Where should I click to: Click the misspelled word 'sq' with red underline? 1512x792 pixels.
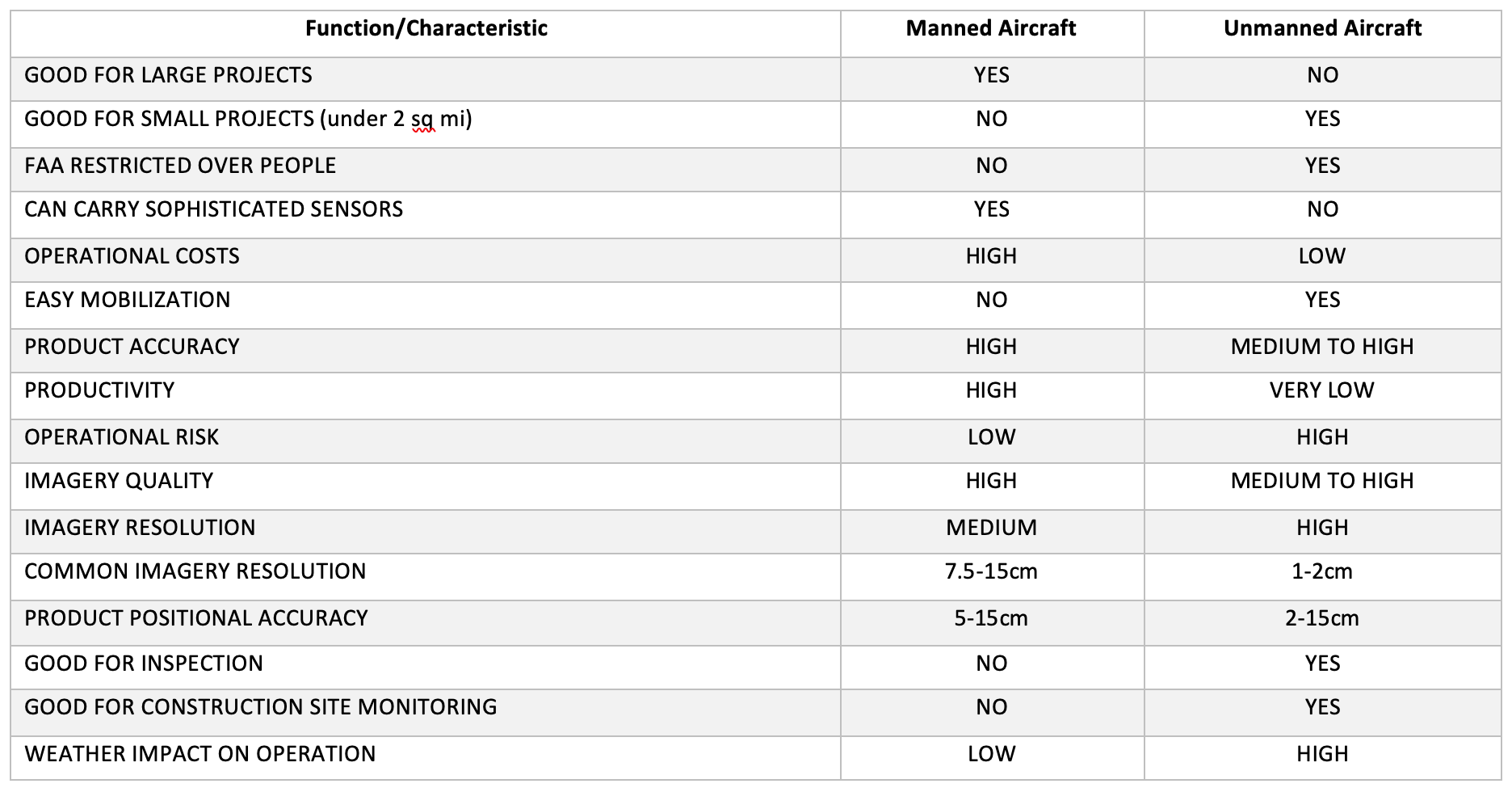click(x=422, y=120)
